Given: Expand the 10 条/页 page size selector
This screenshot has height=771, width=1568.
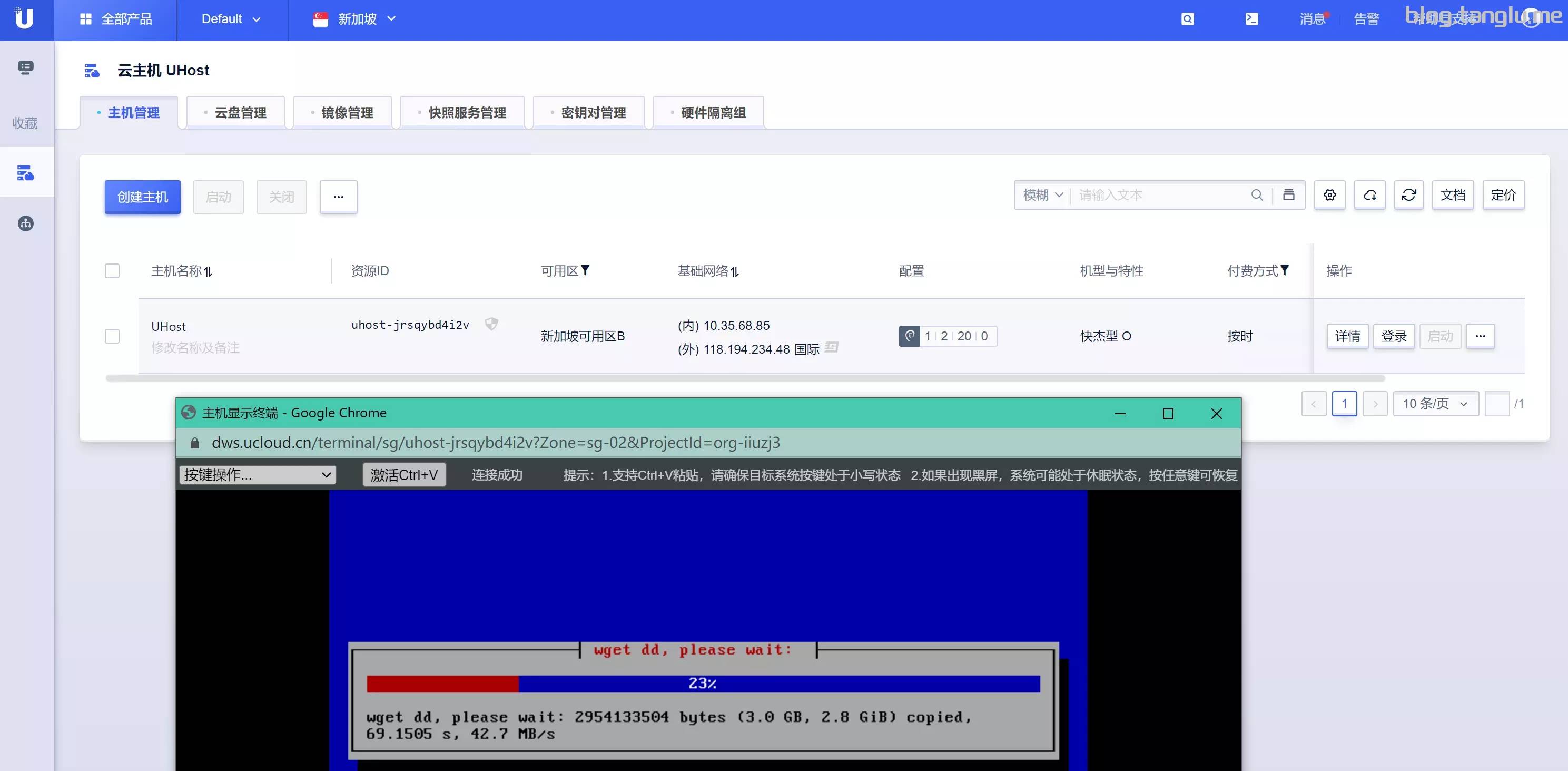Looking at the screenshot, I should click(1435, 404).
